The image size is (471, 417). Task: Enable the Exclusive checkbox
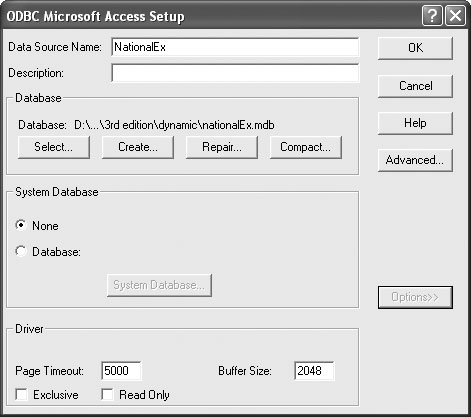tap(22, 395)
